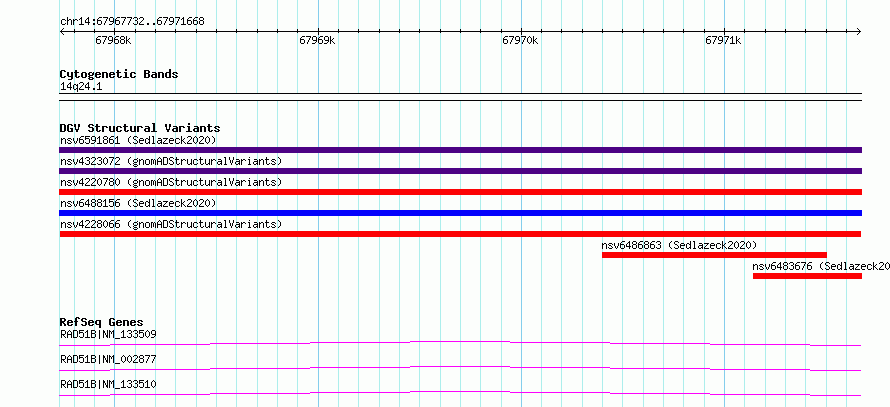Click the nsv4323072 (gnomADStructuralVariants) label
Viewport: 890px width, 407px height.
171,161
